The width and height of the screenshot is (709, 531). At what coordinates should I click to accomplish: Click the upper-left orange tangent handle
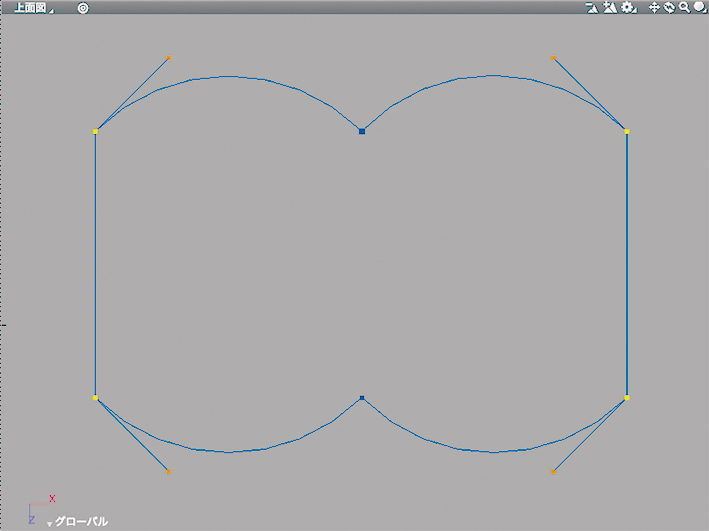pos(169,58)
